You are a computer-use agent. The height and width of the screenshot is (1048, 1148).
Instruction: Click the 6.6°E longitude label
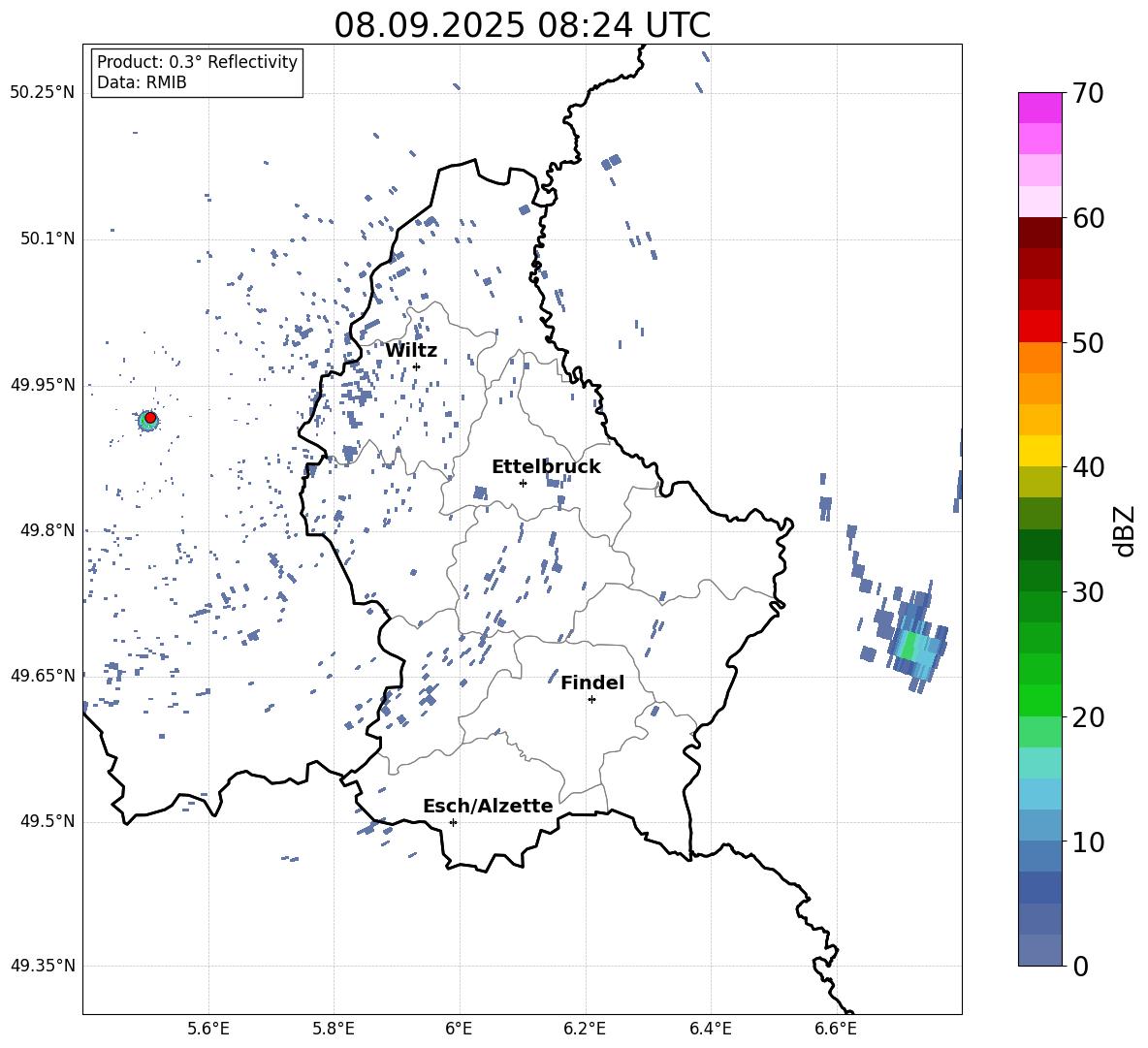(836, 1029)
